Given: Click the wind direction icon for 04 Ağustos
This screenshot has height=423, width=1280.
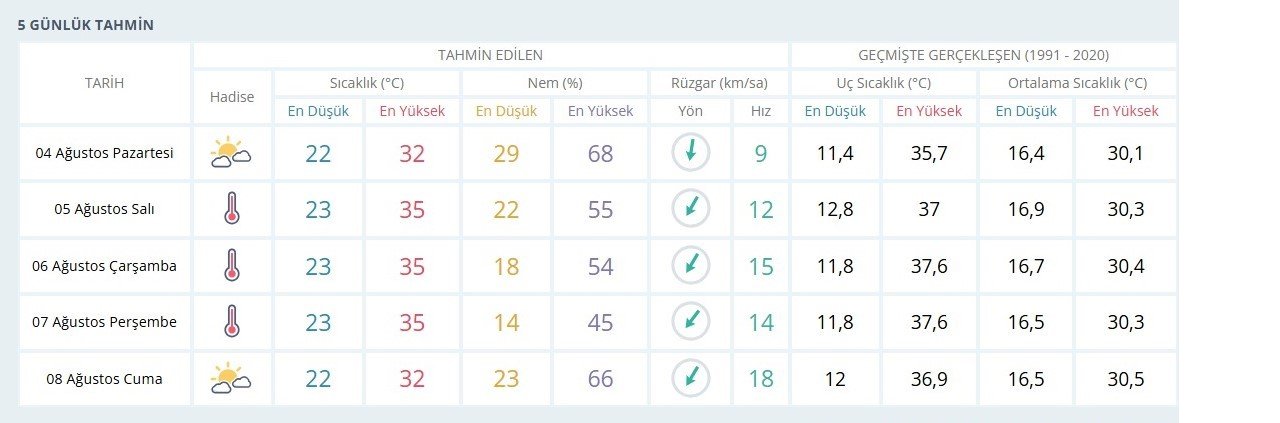Looking at the screenshot, I should (x=690, y=152).
